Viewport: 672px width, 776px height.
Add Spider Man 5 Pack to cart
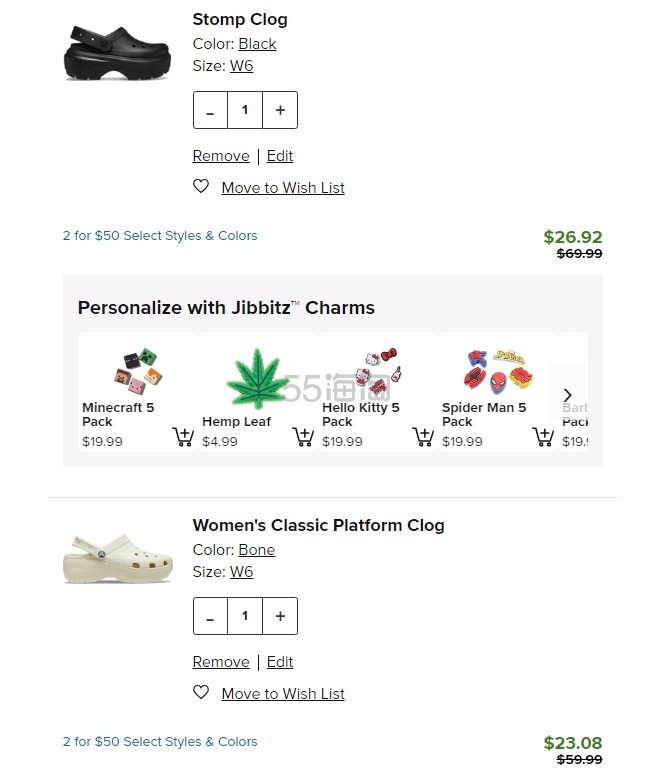point(543,436)
